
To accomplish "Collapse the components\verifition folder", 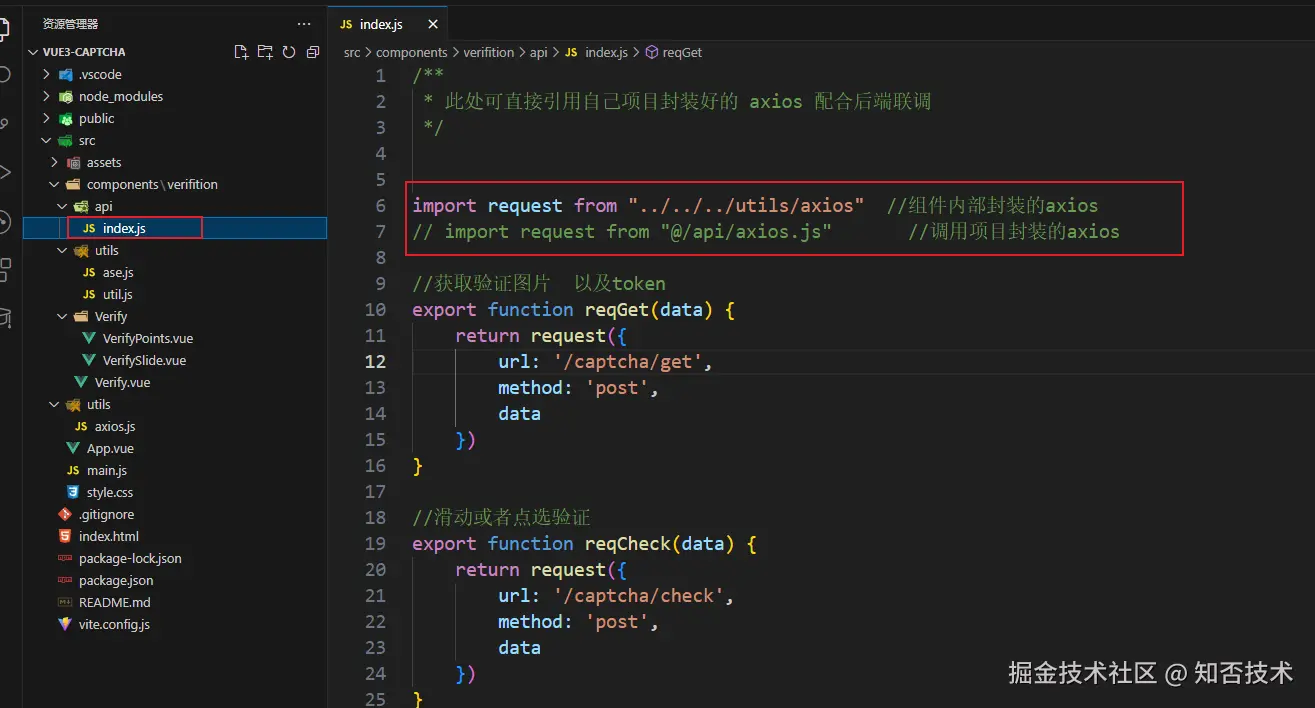I will coord(54,184).
